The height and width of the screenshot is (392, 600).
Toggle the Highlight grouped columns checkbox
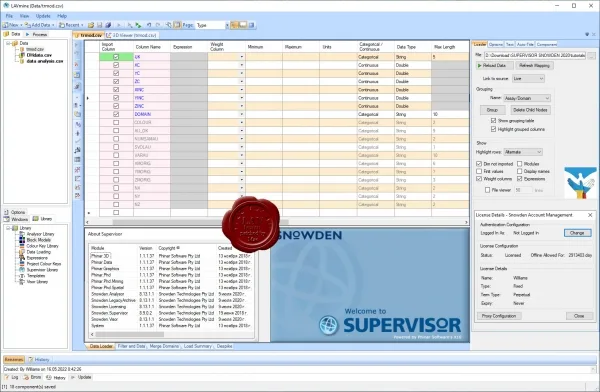(x=493, y=129)
